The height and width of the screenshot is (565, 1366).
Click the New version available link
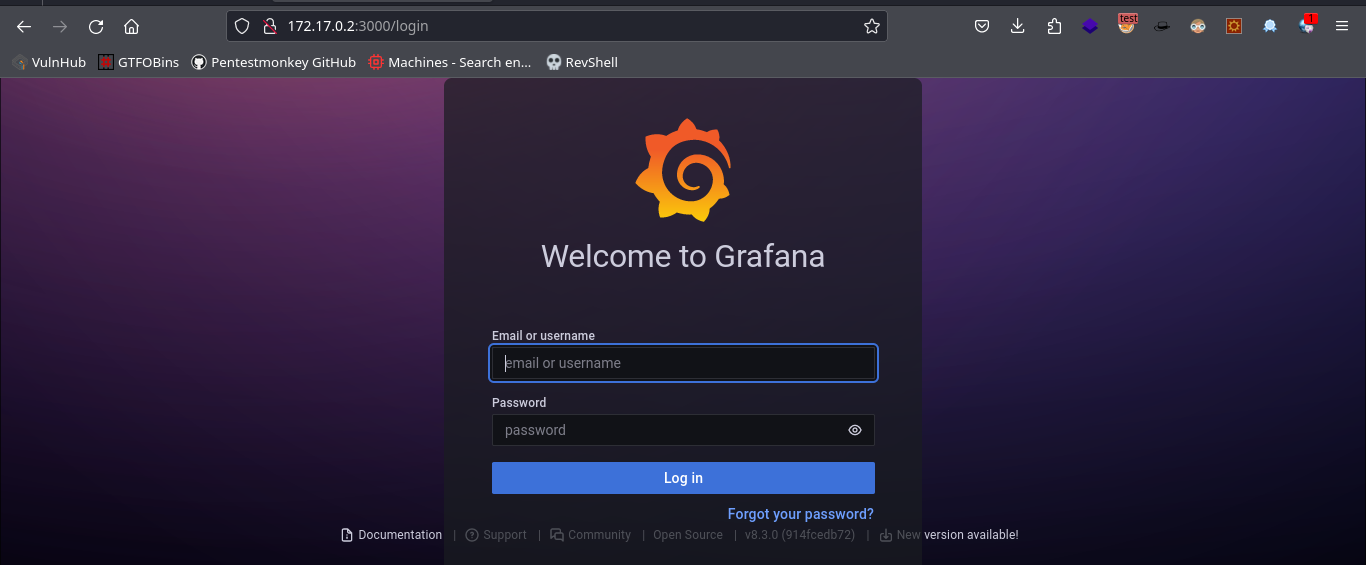[x=949, y=535]
